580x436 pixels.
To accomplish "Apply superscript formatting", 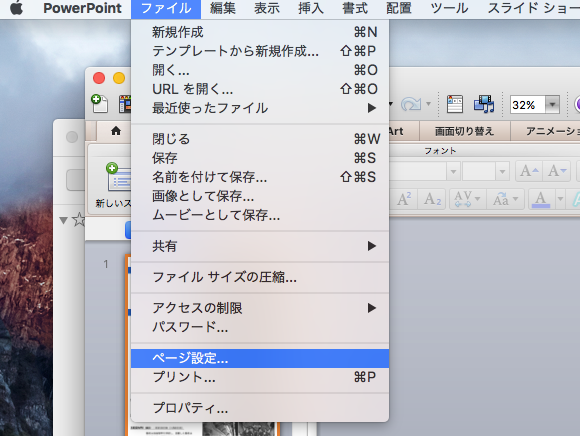I will pyautogui.click(x=404, y=199).
